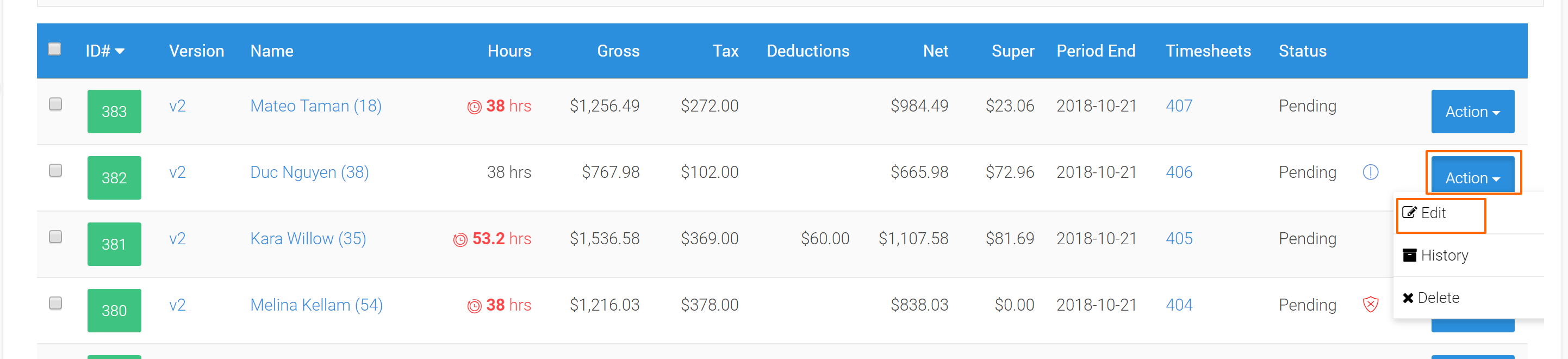Click the green 383 ID badge
This screenshot has width=1568, height=359.
pos(114,112)
